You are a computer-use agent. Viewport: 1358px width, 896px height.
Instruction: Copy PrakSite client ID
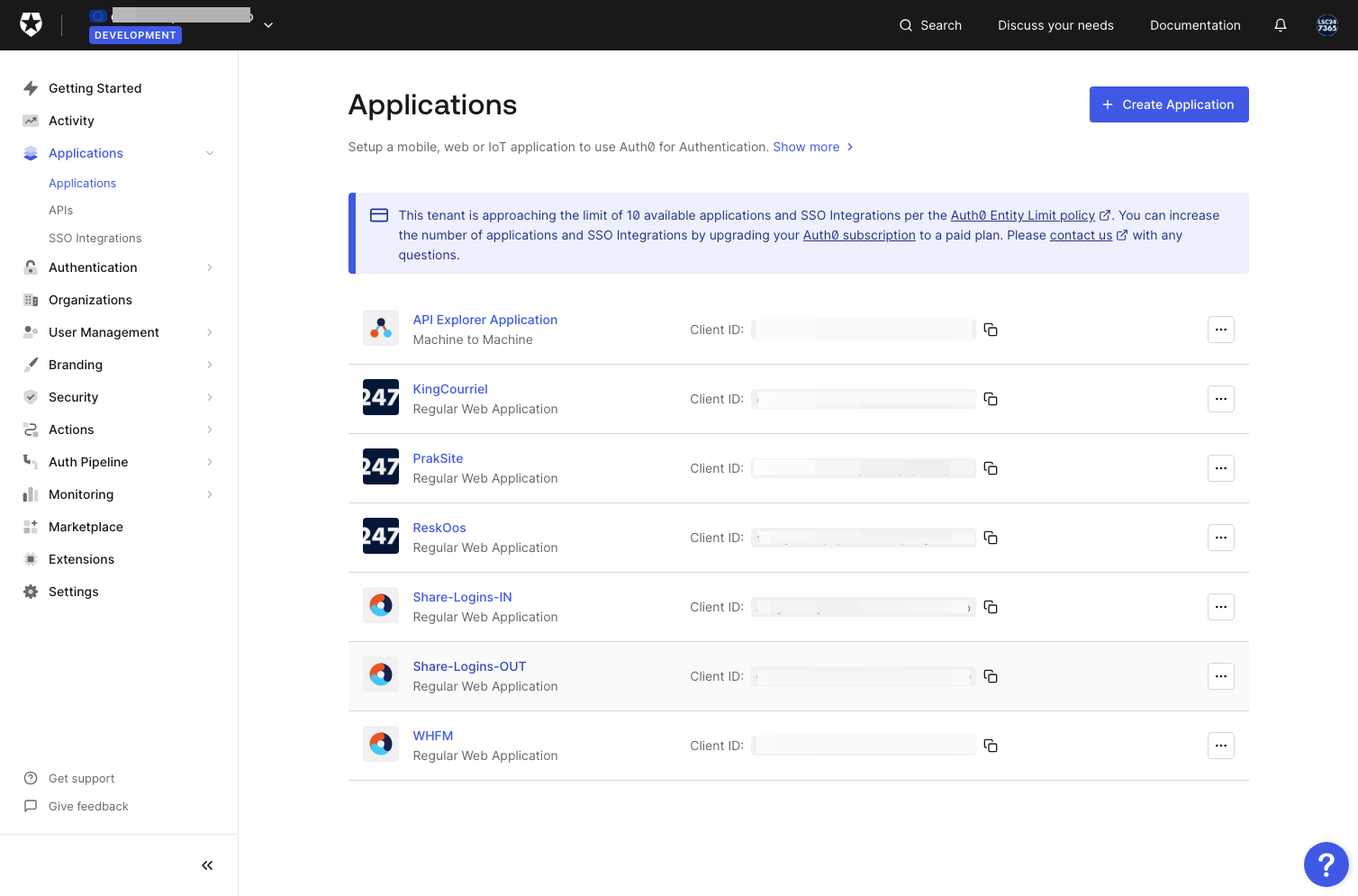point(991,468)
